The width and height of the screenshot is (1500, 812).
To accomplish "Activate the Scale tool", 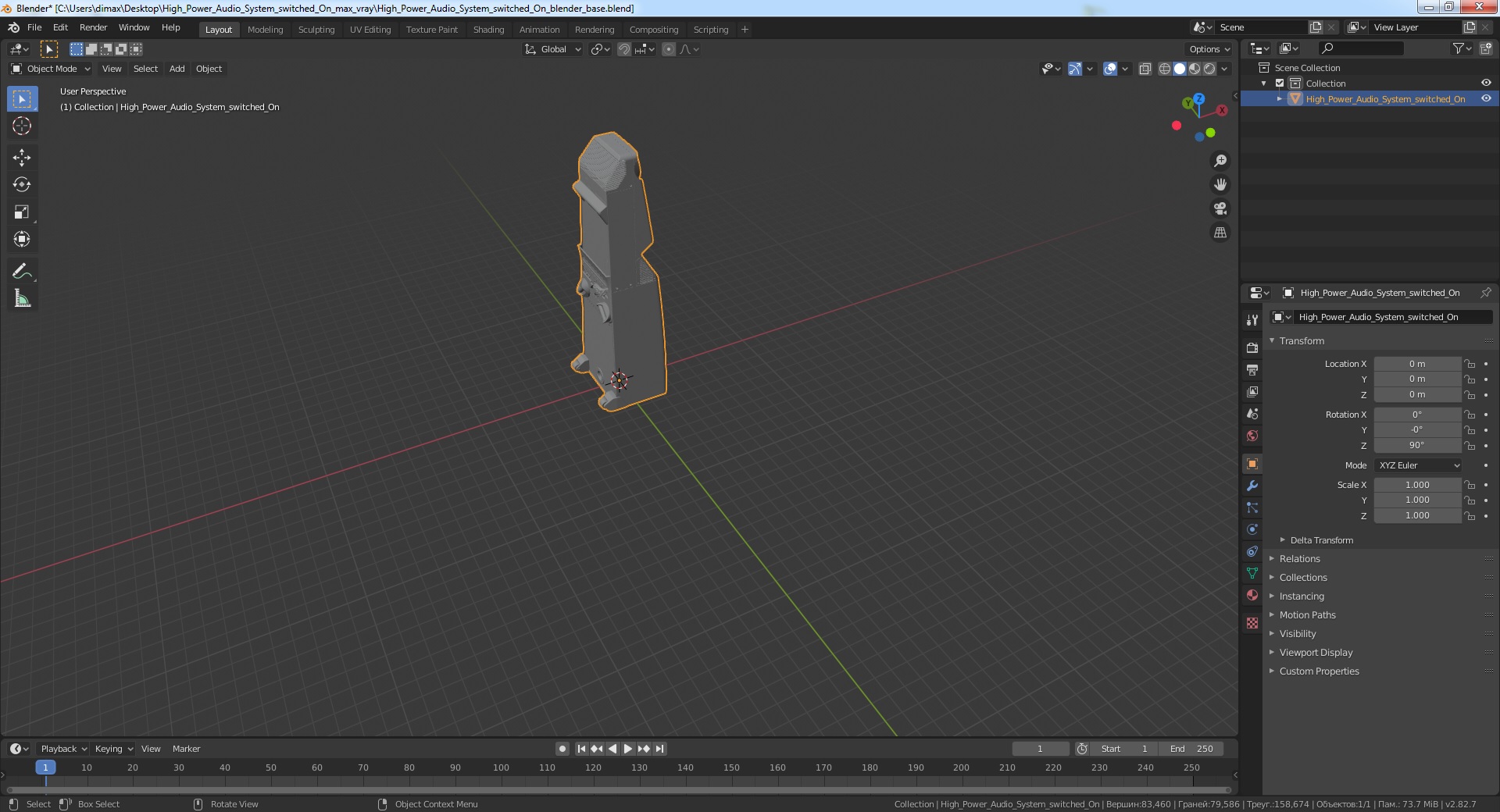I will point(22,212).
